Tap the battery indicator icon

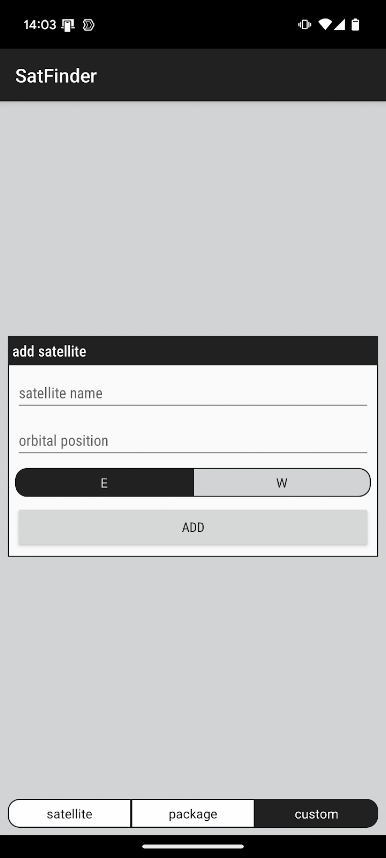355,25
